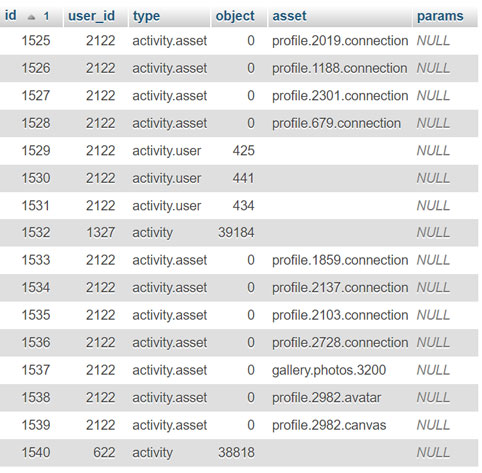Select the row with id 1525
Viewport: 482px width, 473px height.
[x=239, y=41]
